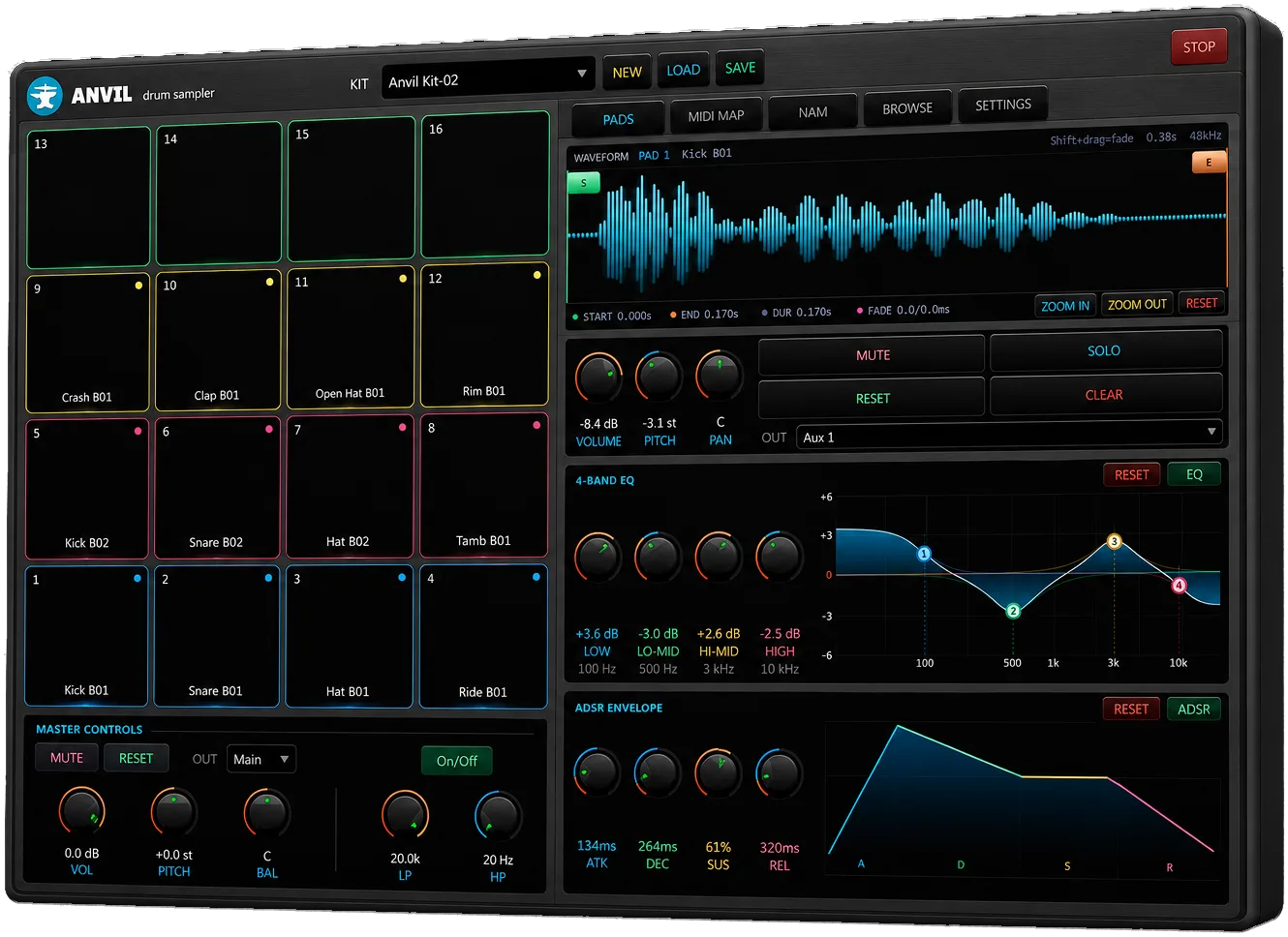Image resolution: width=1288 pixels, height=937 pixels.
Task: Trigger pad 10 Clap B01
Action: click(218, 340)
